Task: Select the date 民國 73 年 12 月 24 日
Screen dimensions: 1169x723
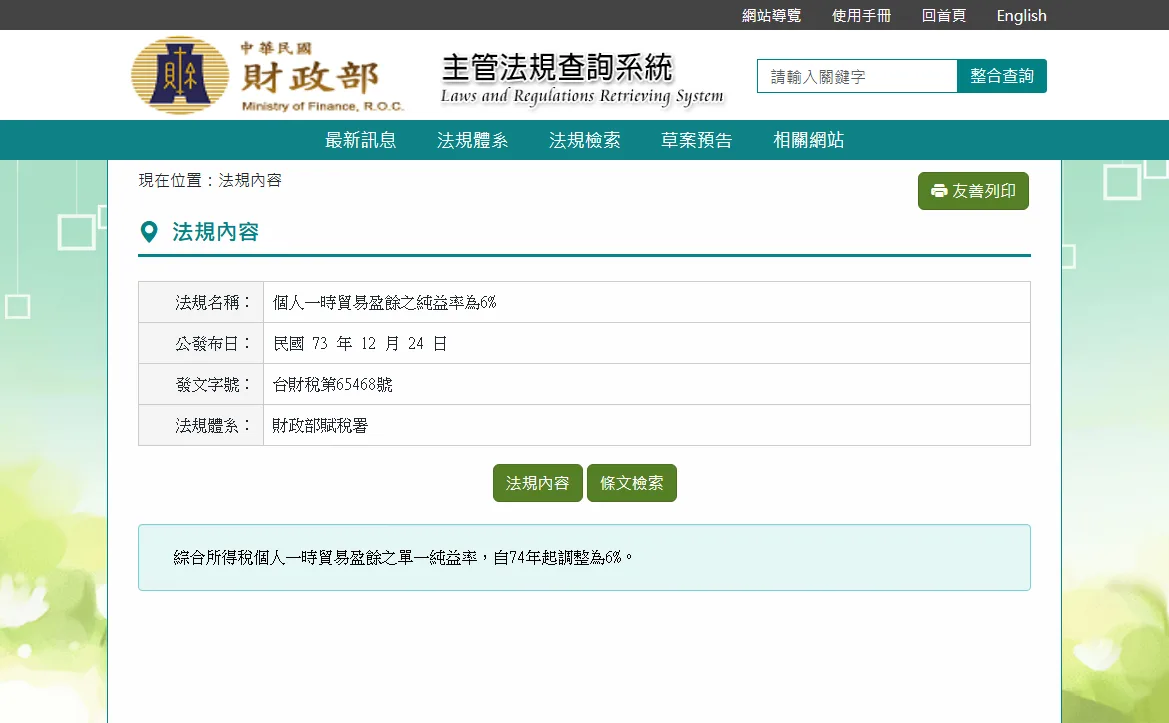Action: coord(359,344)
